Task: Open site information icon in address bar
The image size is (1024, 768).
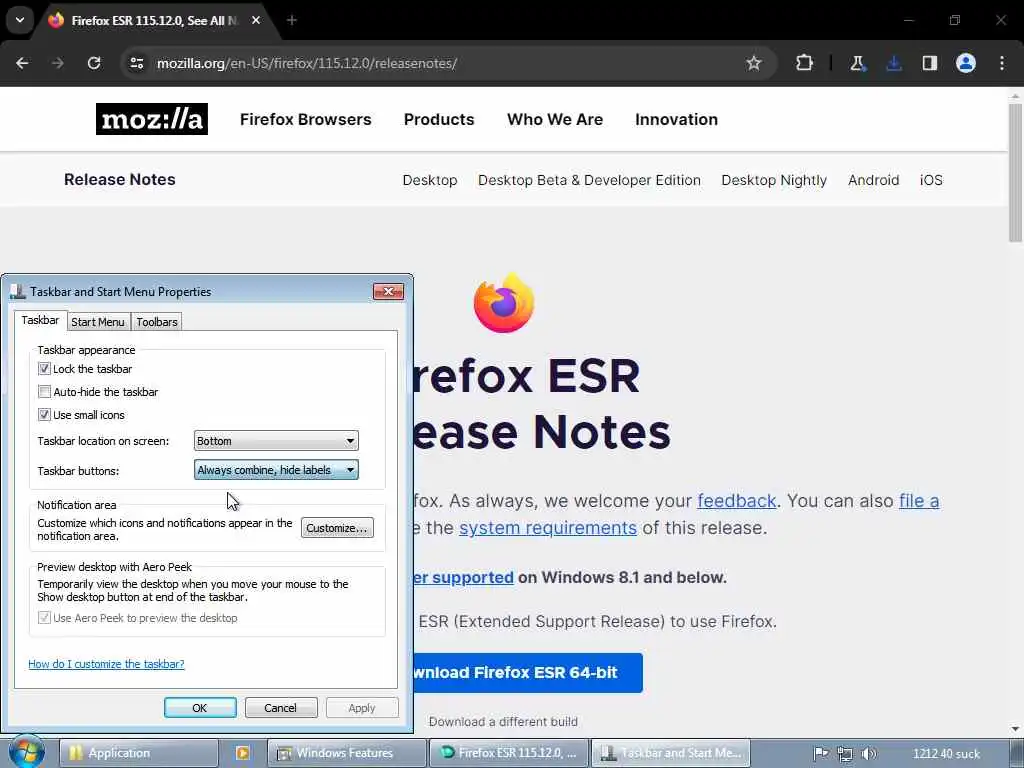Action: point(136,63)
